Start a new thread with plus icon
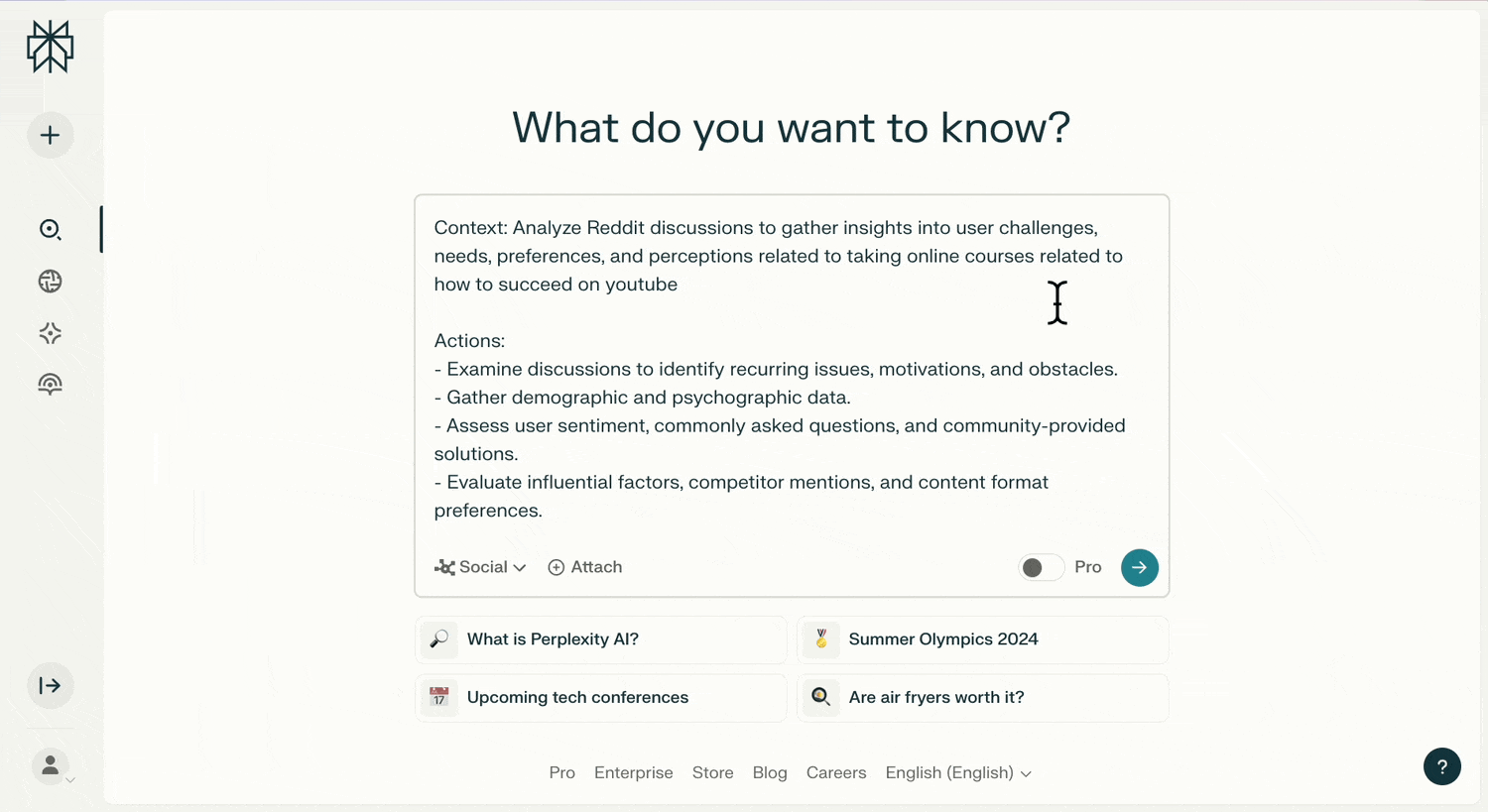Image resolution: width=1488 pixels, height=812 pixels. 51,136
